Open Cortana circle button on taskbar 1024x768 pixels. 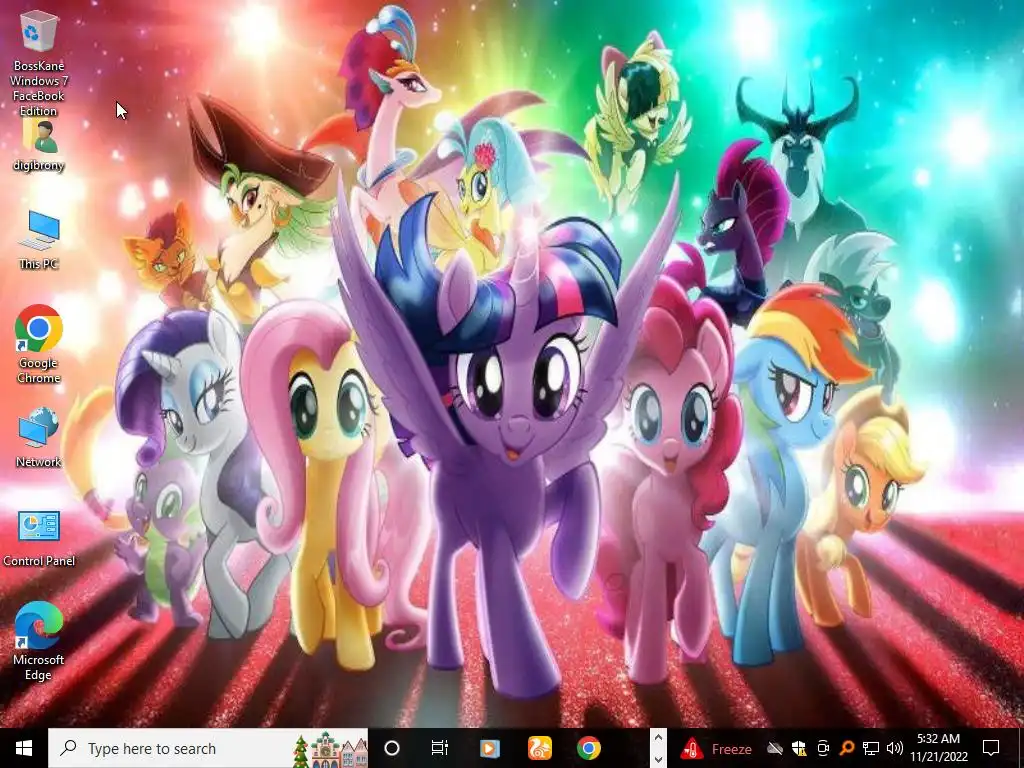pos(392,748)
